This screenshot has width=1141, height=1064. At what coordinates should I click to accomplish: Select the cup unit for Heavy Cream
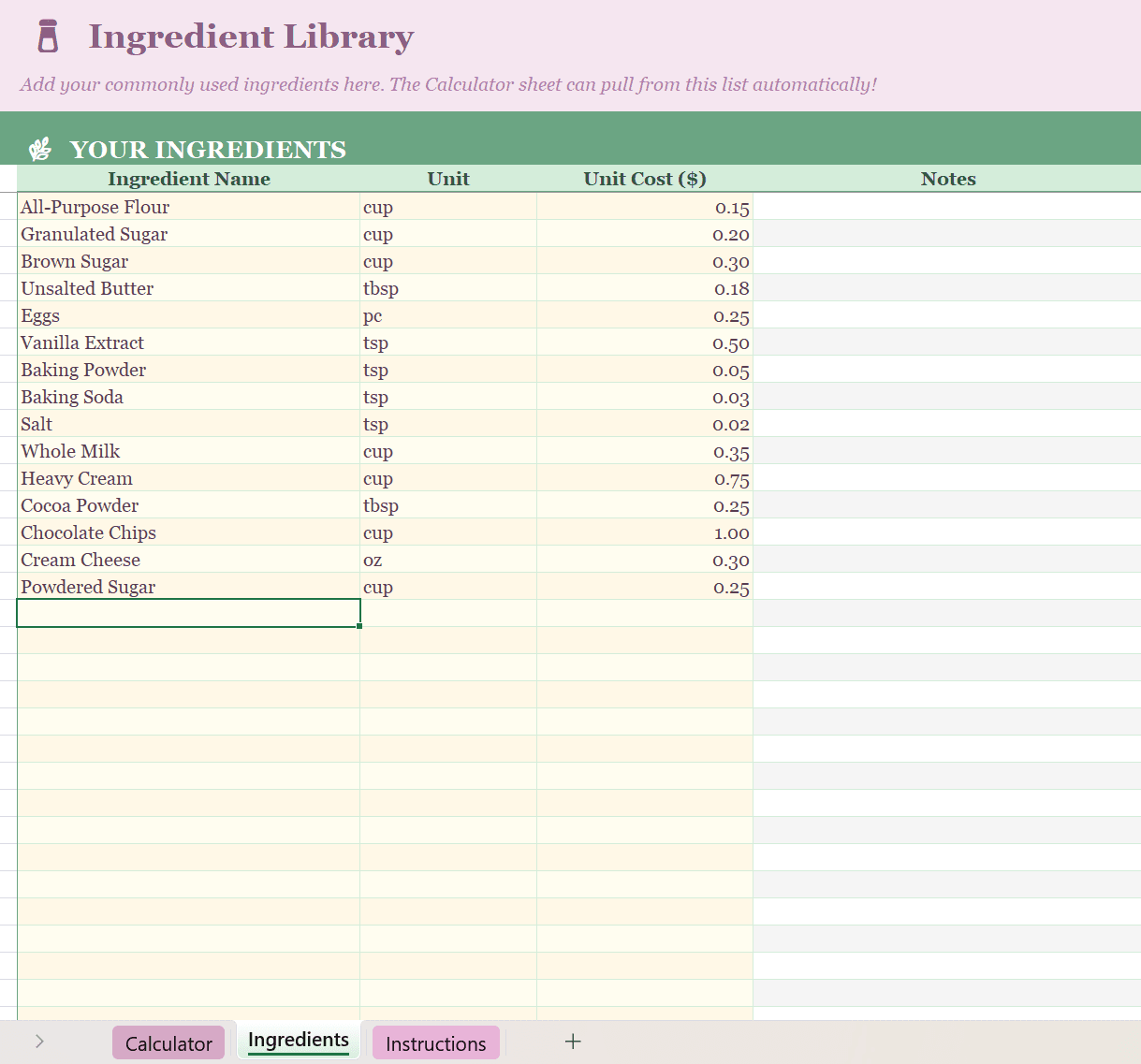[448, 478]
